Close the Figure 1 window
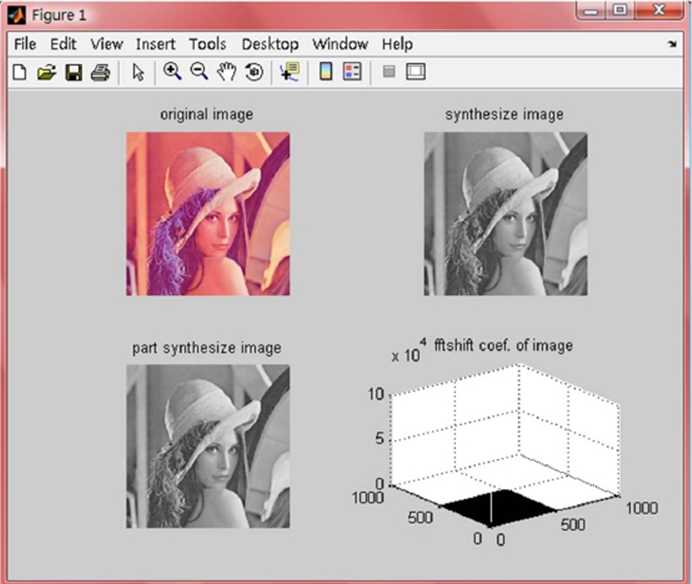Viewport: 692px width, 584px height. 659,11
